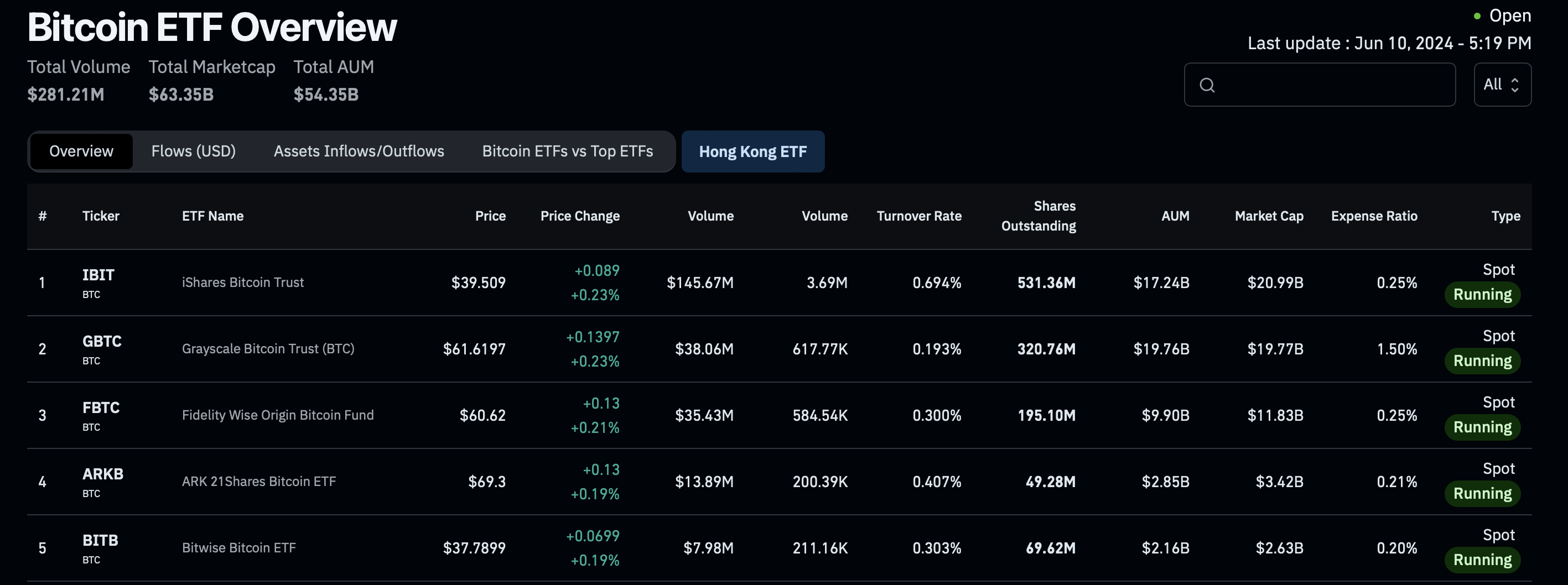
Task: Sort table by the AUM header
Action: (x=1175, y=216)
